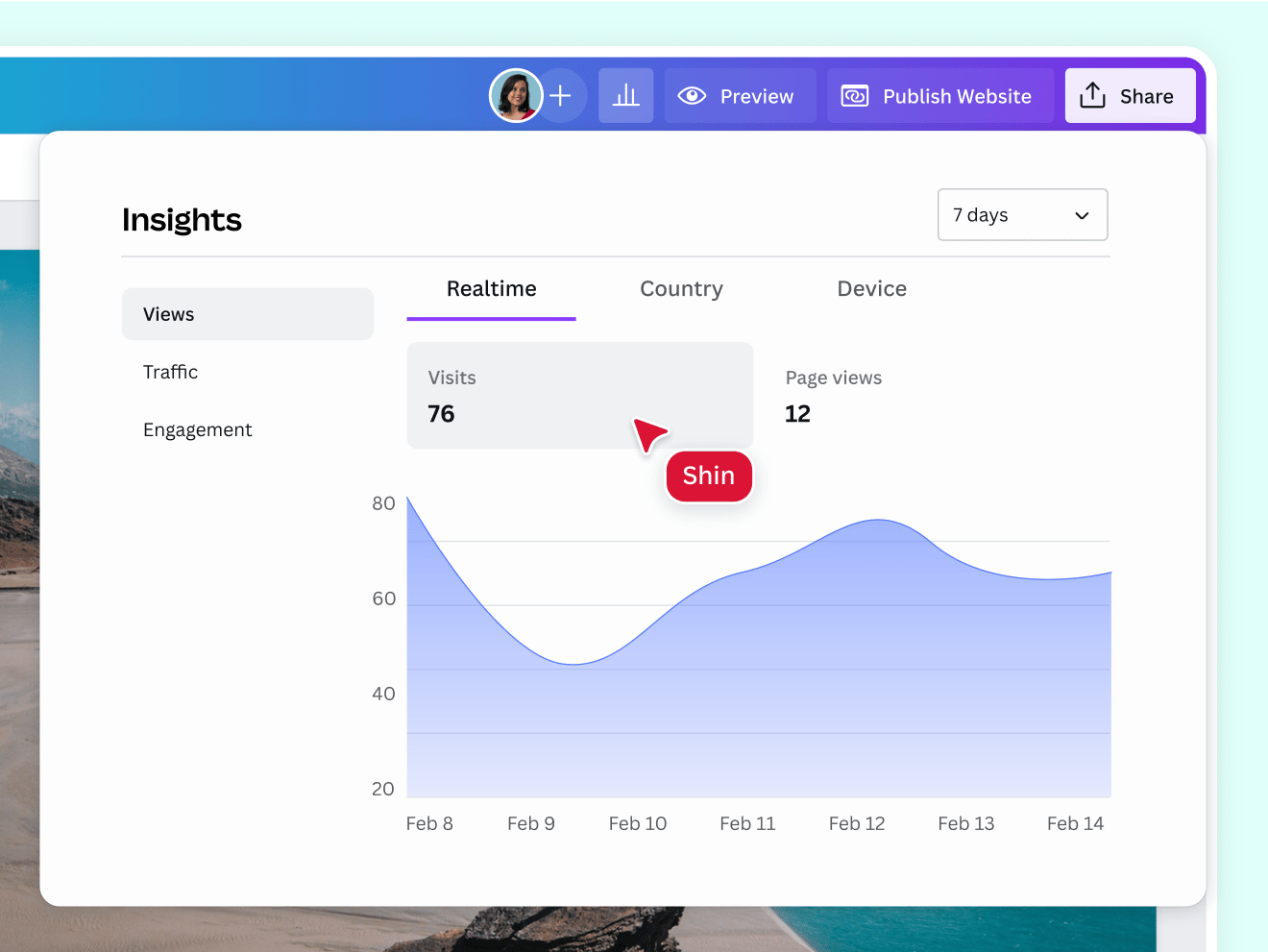
Task: Click the user profile avatar photo
Action: click(x=516, y=96)
